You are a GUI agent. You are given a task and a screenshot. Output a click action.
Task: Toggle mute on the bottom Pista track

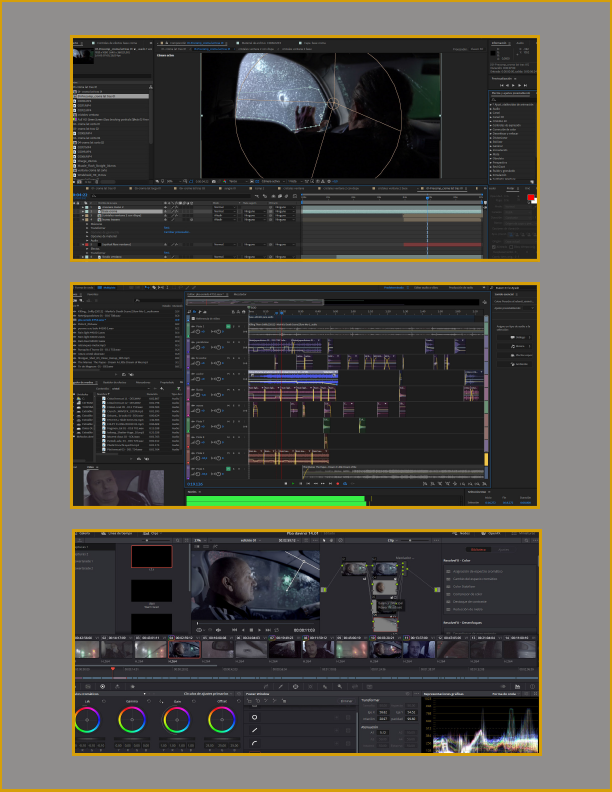[x=228, y=469]
